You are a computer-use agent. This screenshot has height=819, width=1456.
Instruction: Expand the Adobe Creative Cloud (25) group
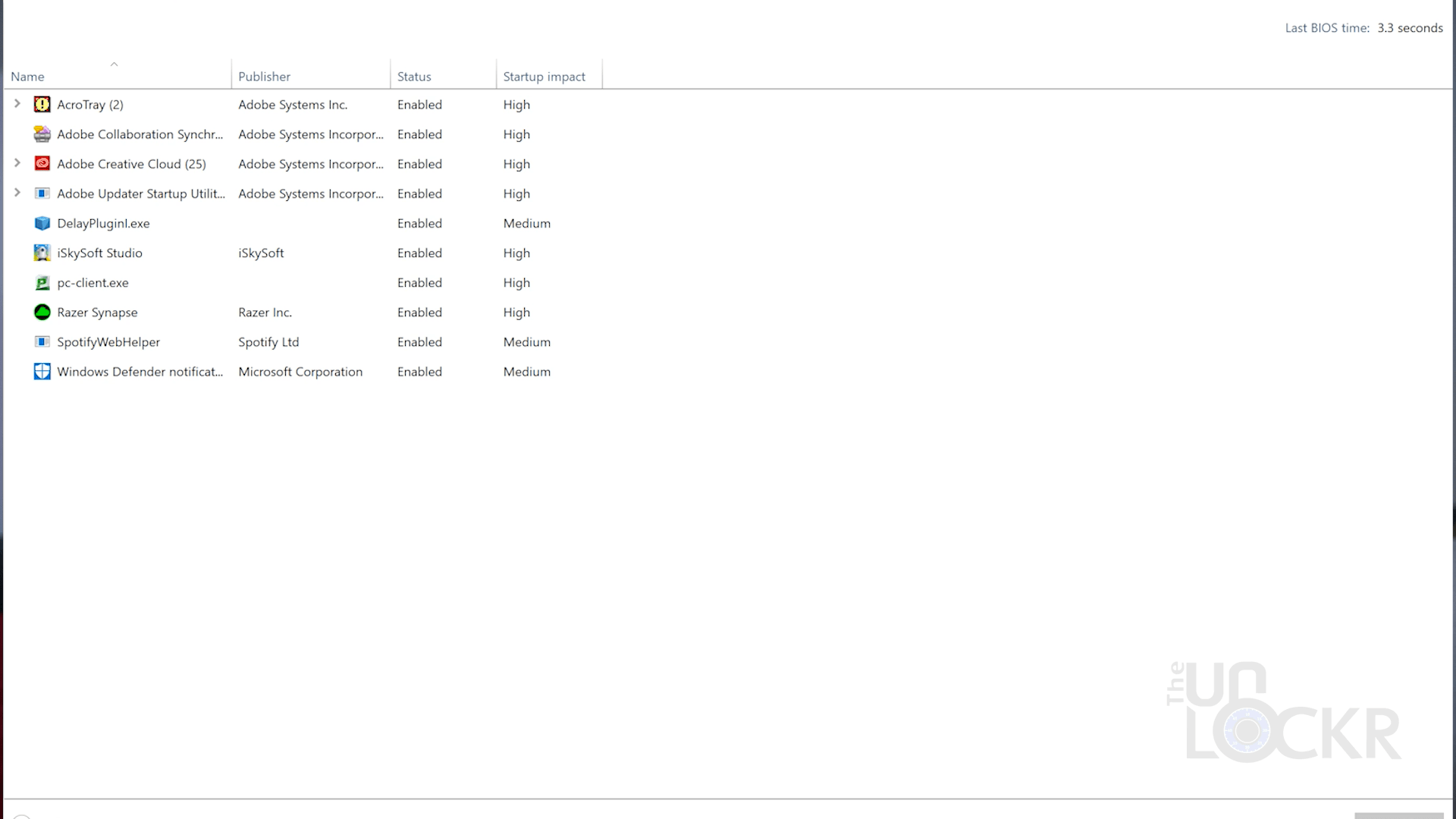(17, 163)
